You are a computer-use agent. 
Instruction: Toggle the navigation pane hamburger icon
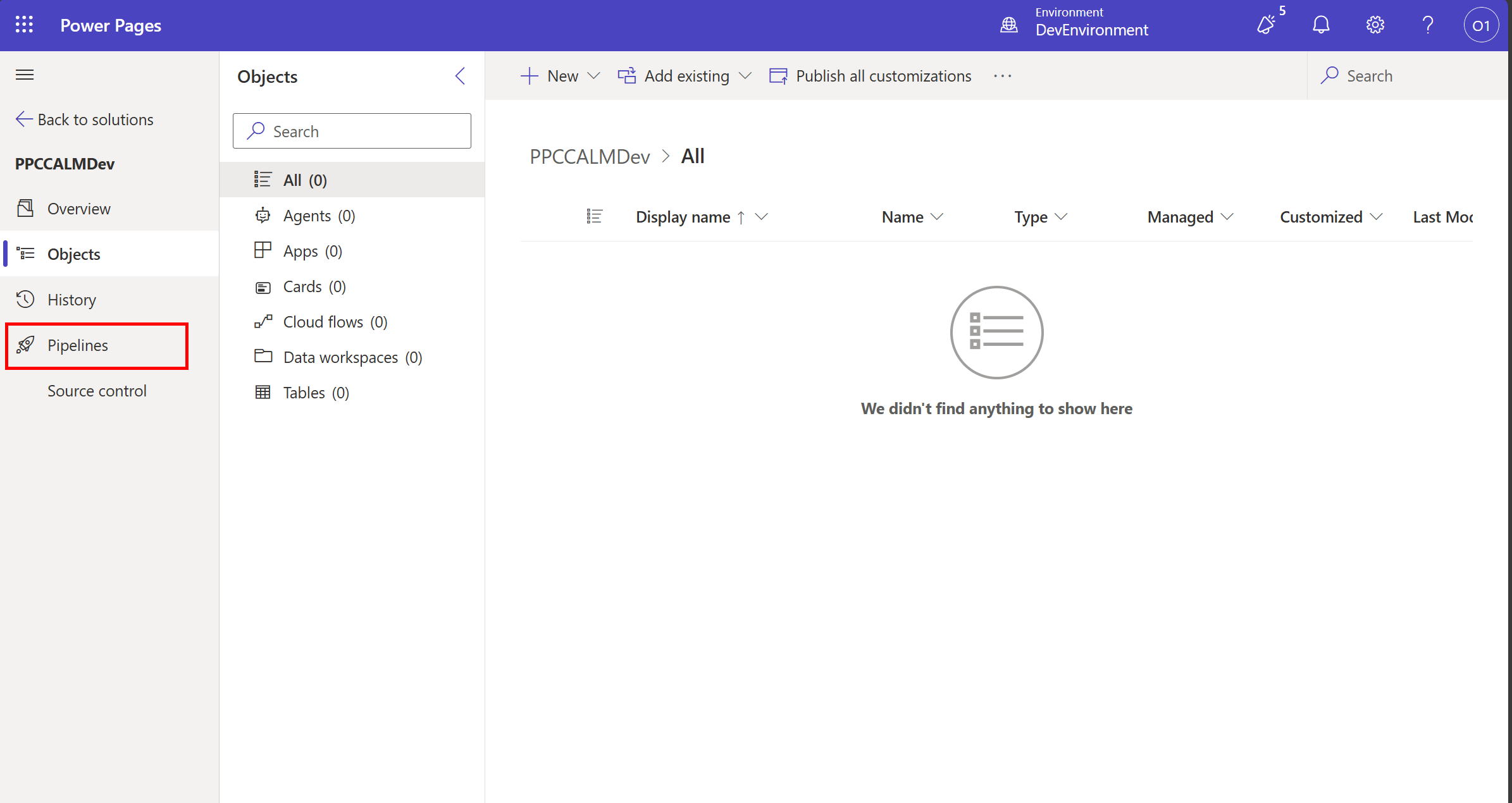(x=24, y=75)
